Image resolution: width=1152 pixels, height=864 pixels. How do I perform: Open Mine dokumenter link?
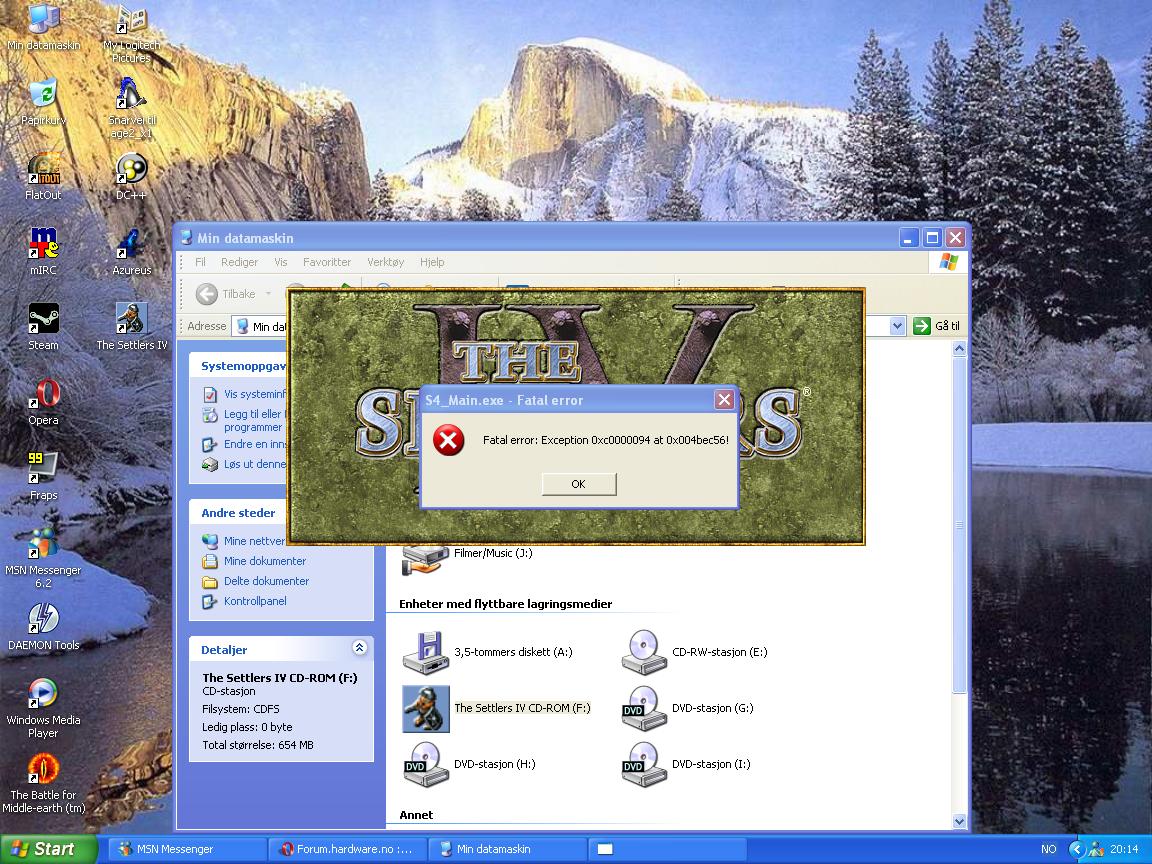(x=254, y=561)
